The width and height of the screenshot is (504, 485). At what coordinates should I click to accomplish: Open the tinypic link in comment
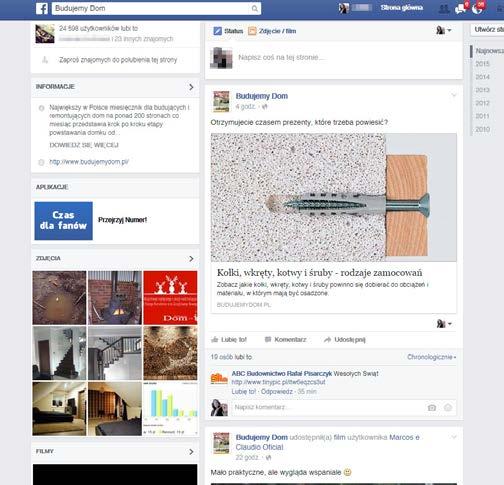click(x=278, y=382)
